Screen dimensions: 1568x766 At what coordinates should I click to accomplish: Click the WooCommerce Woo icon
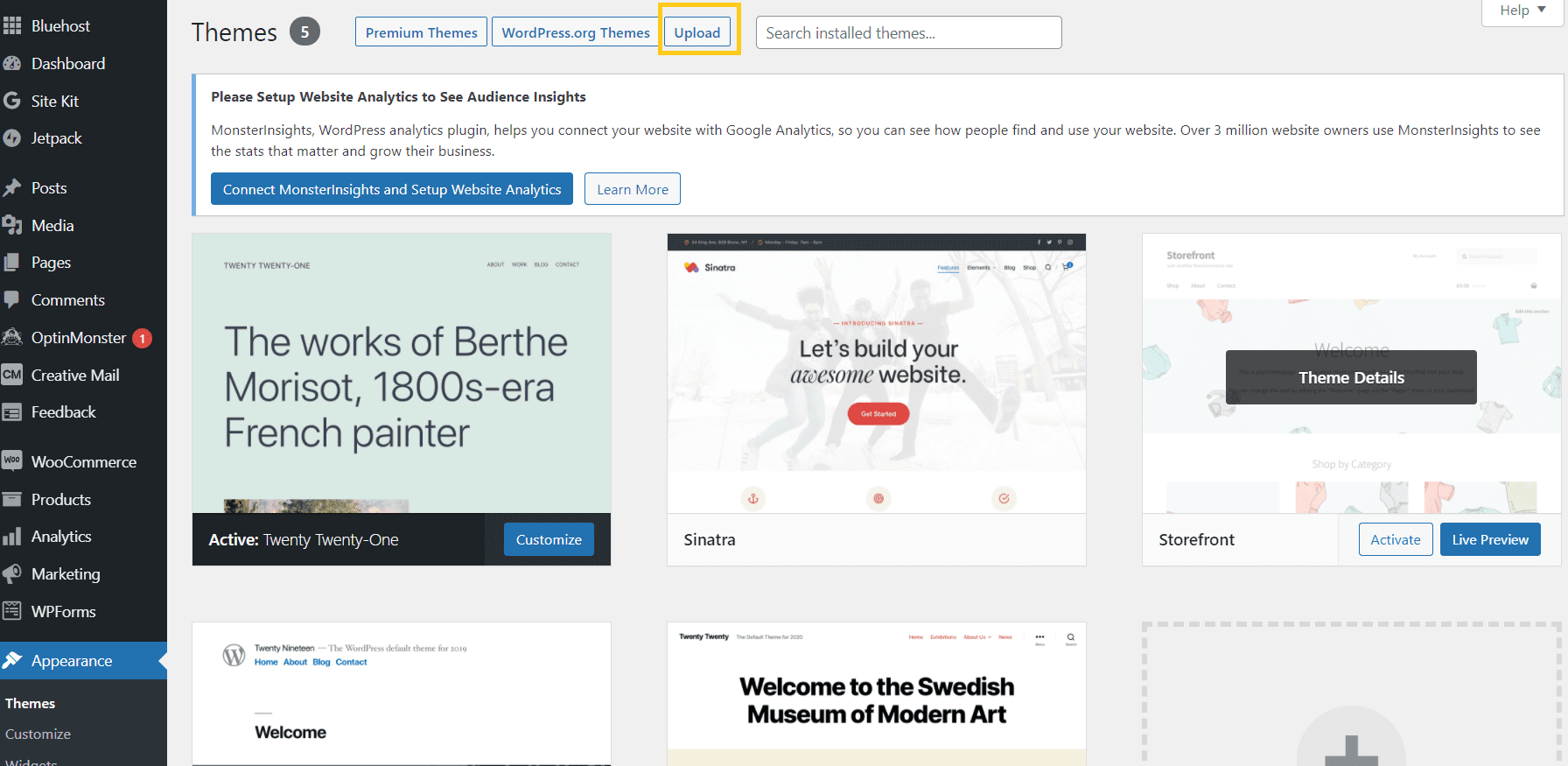coord(12,461)
